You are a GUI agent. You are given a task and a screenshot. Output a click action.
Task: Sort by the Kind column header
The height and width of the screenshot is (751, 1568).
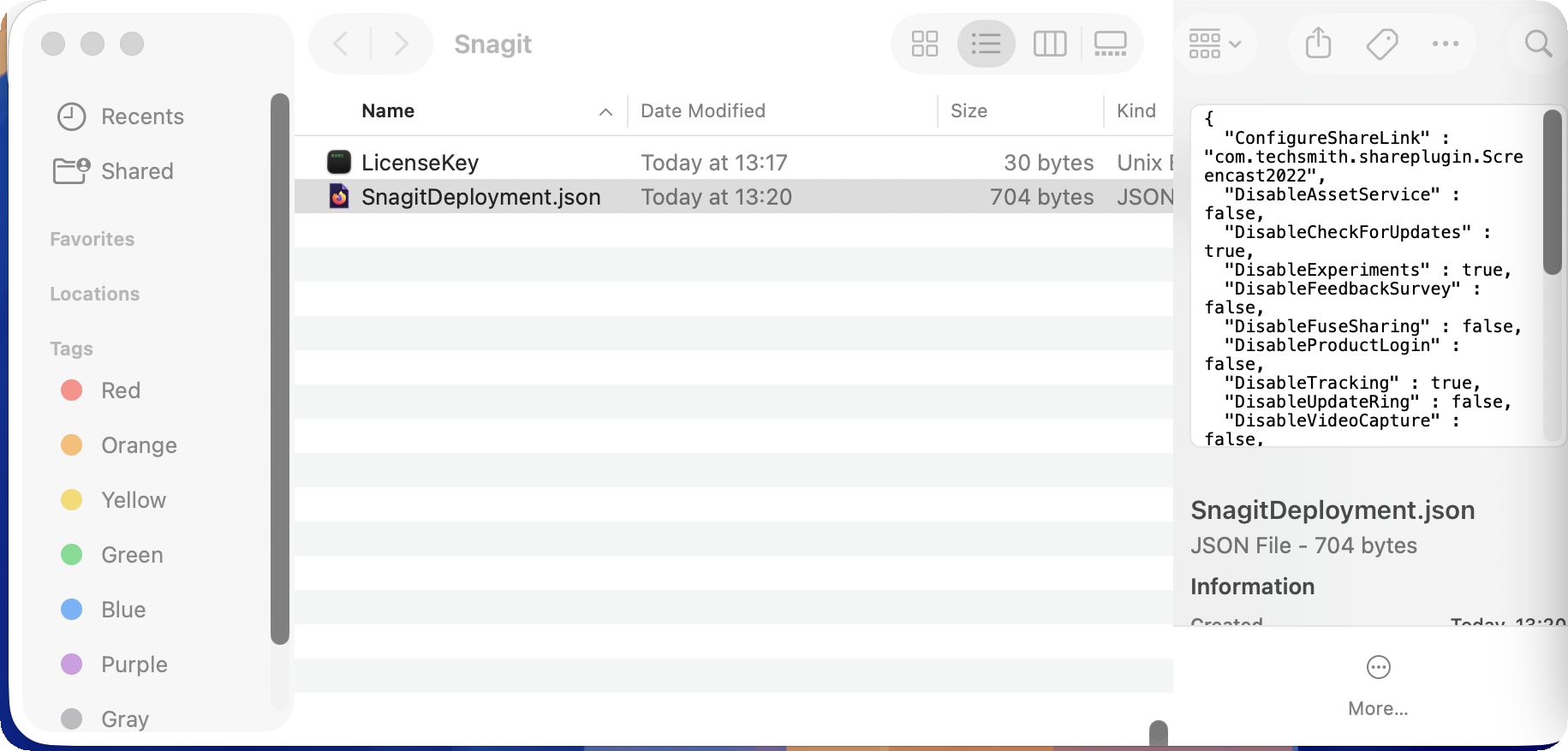click(1136, 111)
